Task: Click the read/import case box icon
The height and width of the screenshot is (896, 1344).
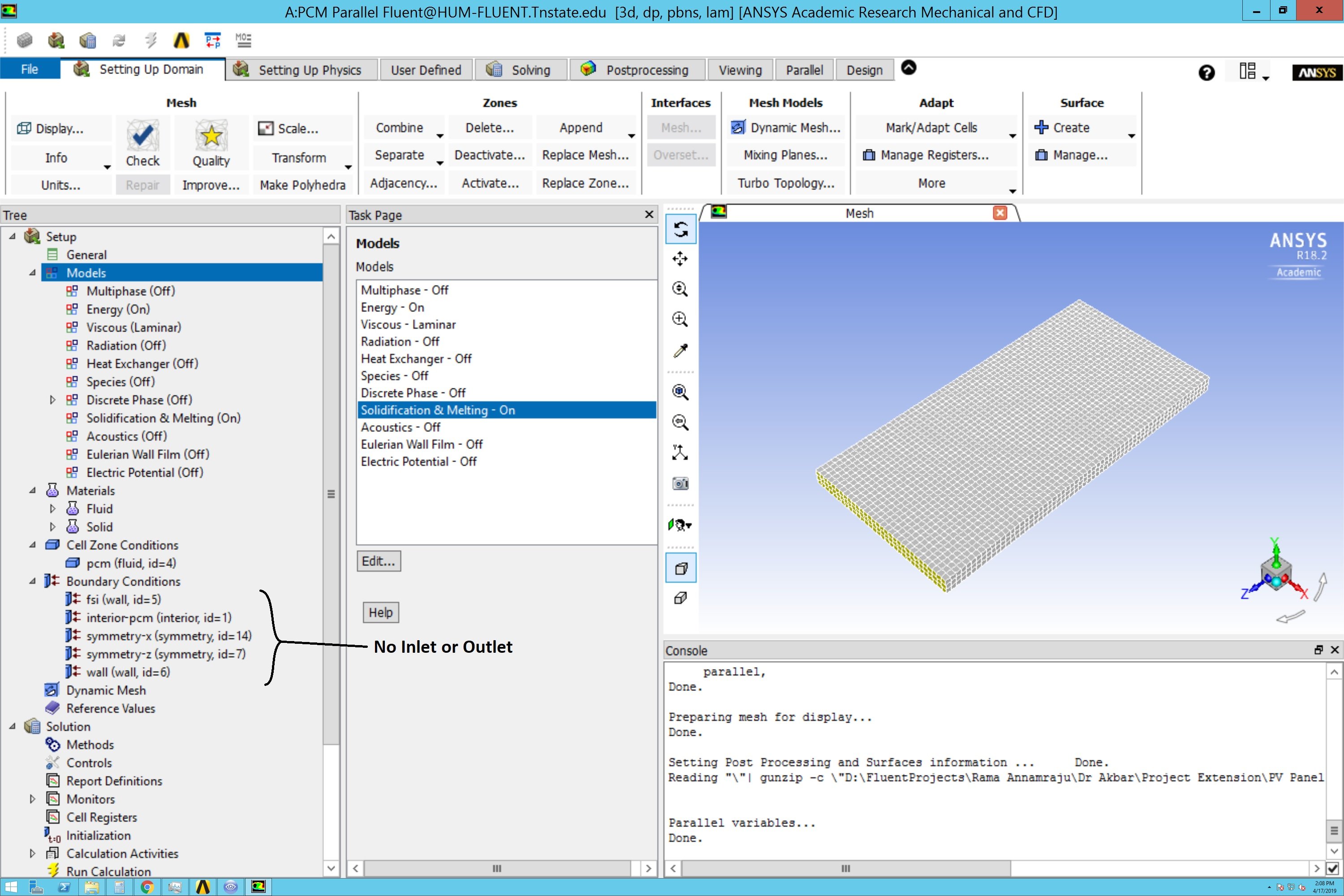Action: (x=56, y=40)
